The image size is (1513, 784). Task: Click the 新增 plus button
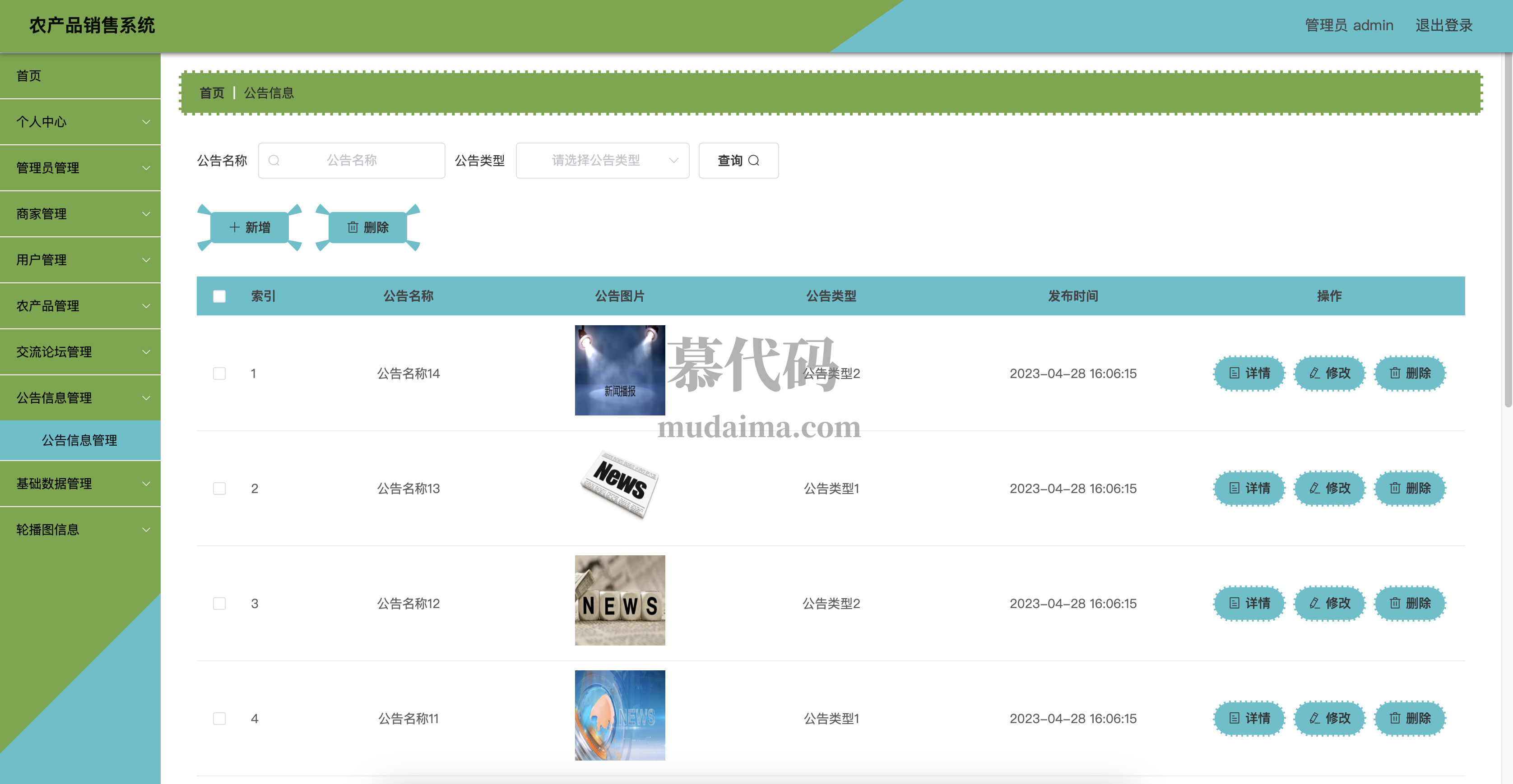[250, 228]
